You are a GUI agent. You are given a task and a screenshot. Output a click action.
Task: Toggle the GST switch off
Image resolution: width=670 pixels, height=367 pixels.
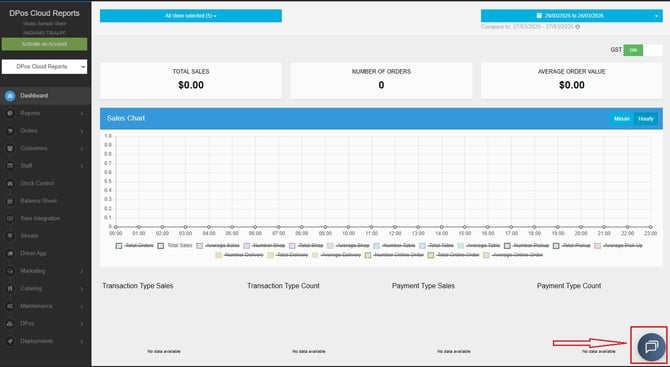pyautogui.click(x=643, y=50)
